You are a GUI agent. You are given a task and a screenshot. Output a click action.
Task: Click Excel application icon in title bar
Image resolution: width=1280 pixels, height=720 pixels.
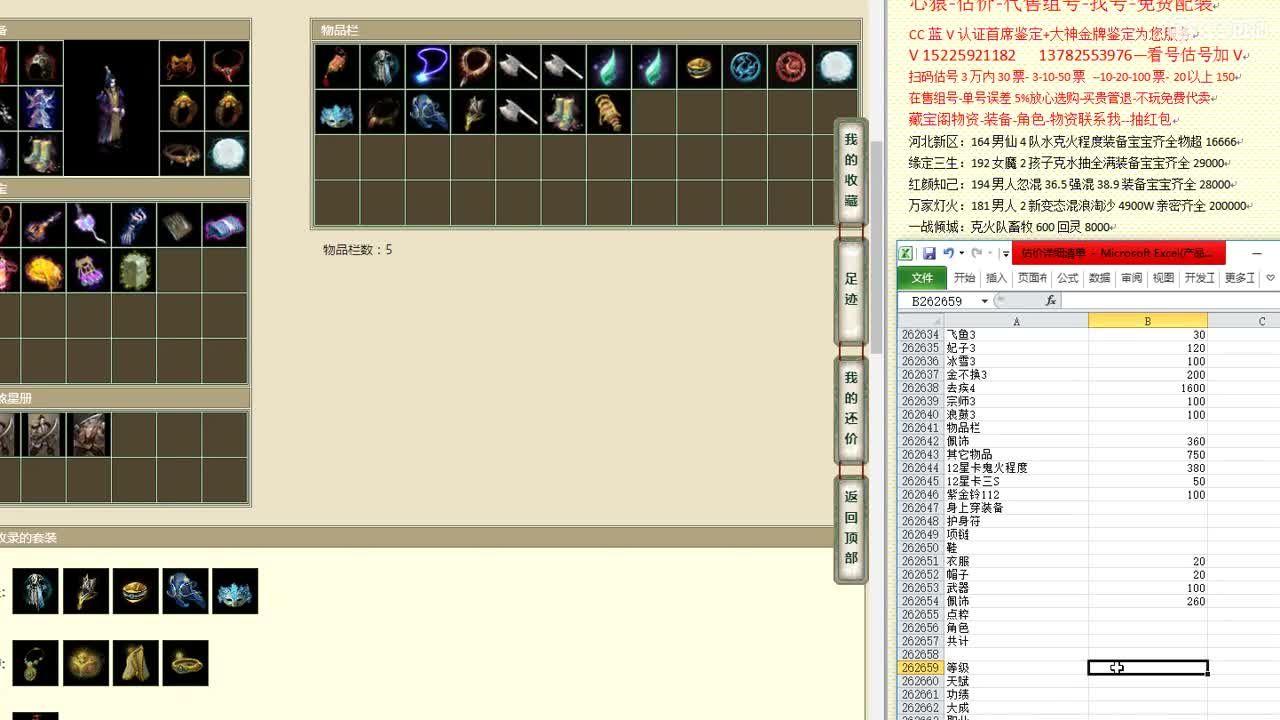[906, 254]
